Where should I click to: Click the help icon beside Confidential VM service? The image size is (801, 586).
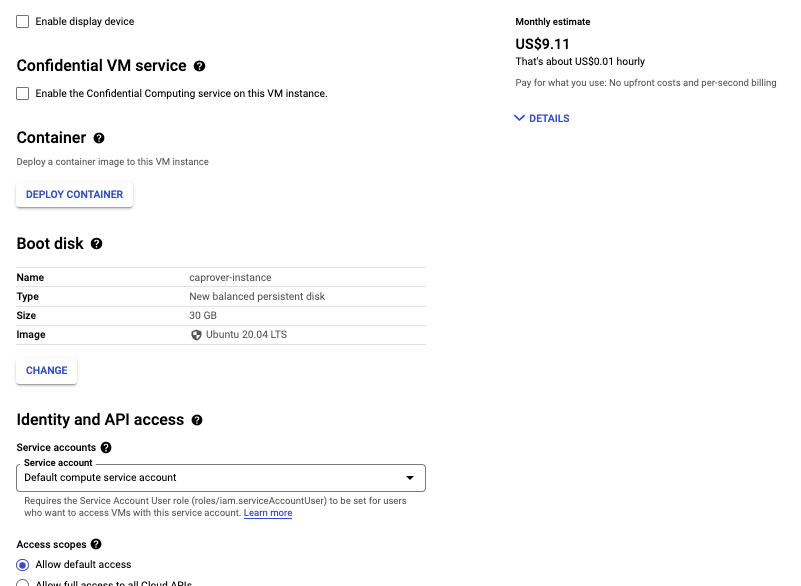tap(198, 66)
